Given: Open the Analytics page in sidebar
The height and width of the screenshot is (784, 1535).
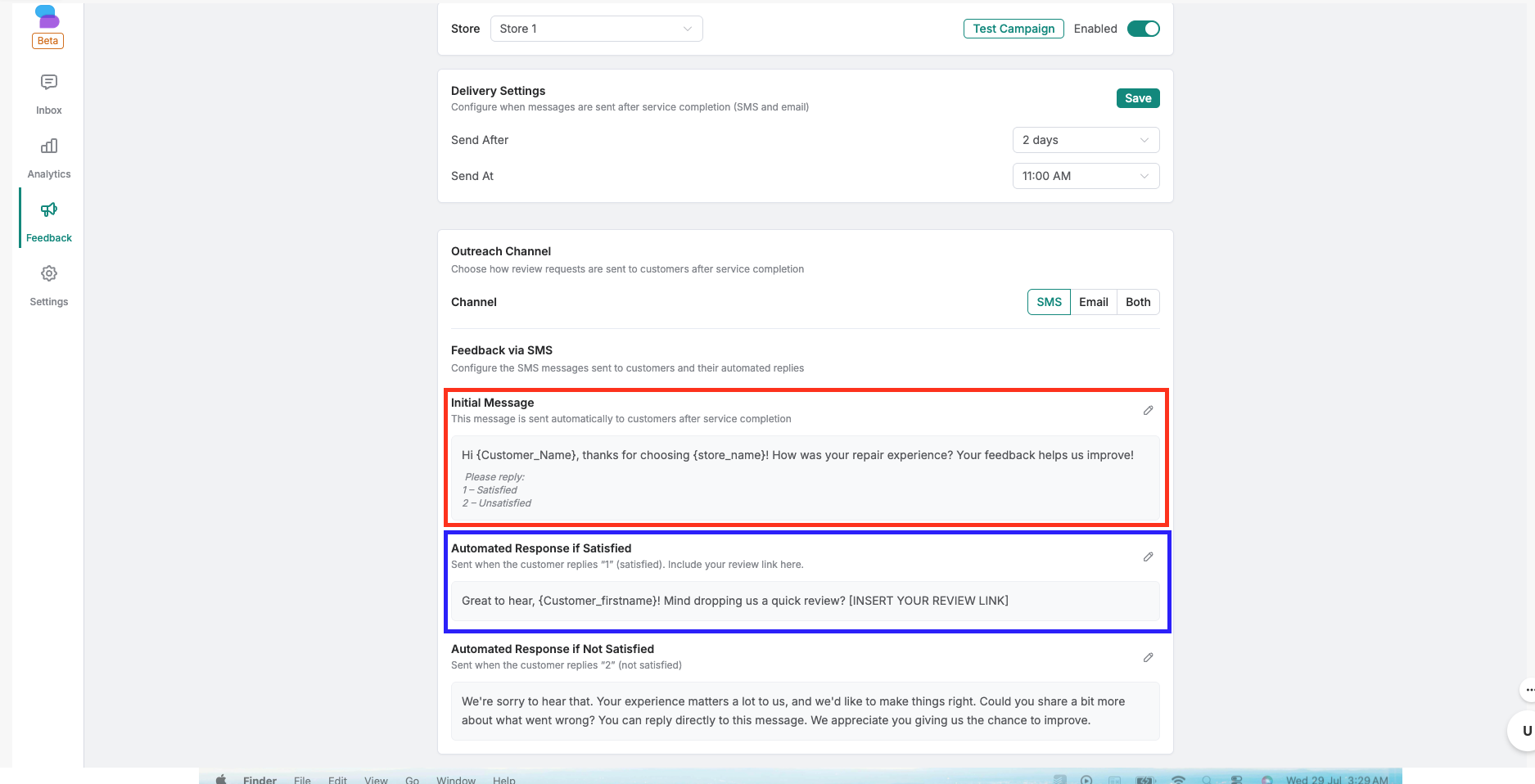Looking at the screenshot, I should [49, 158].
